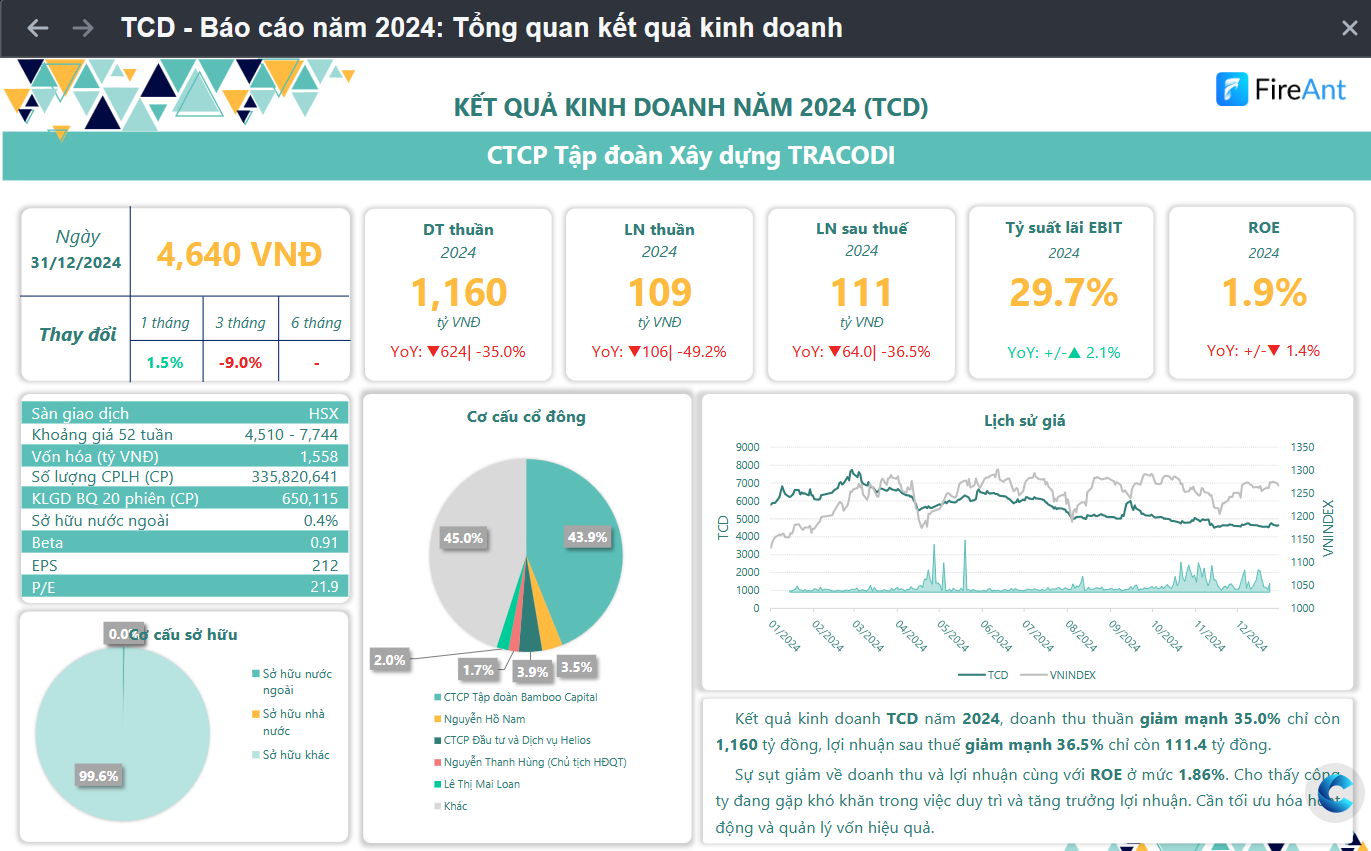Image resolution: width=1371 pixels, height=851 pixels.
Task: Select the Sở hữu nhà nước legend entry
Action: (290, 722)
